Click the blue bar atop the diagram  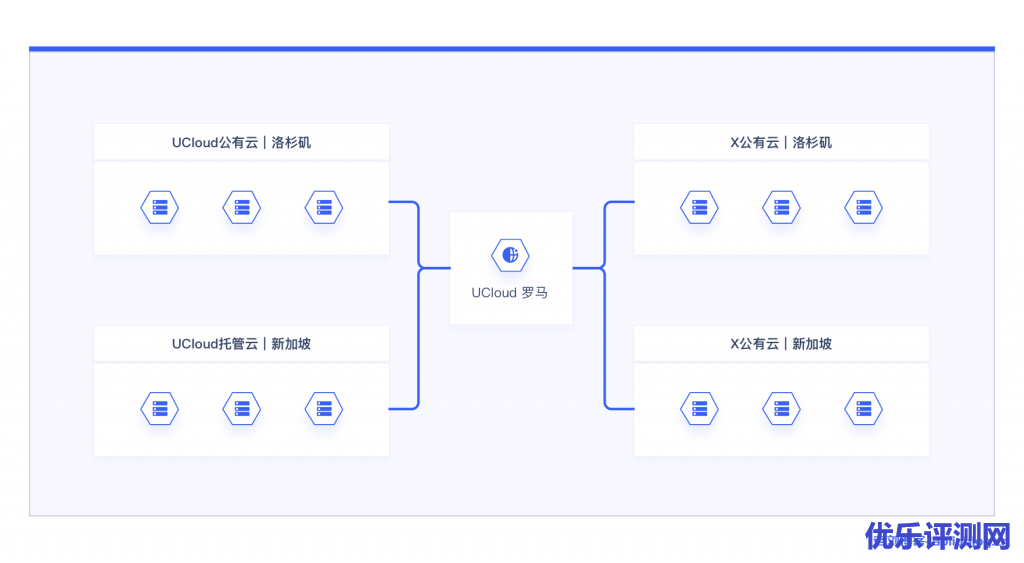point(511,48)
